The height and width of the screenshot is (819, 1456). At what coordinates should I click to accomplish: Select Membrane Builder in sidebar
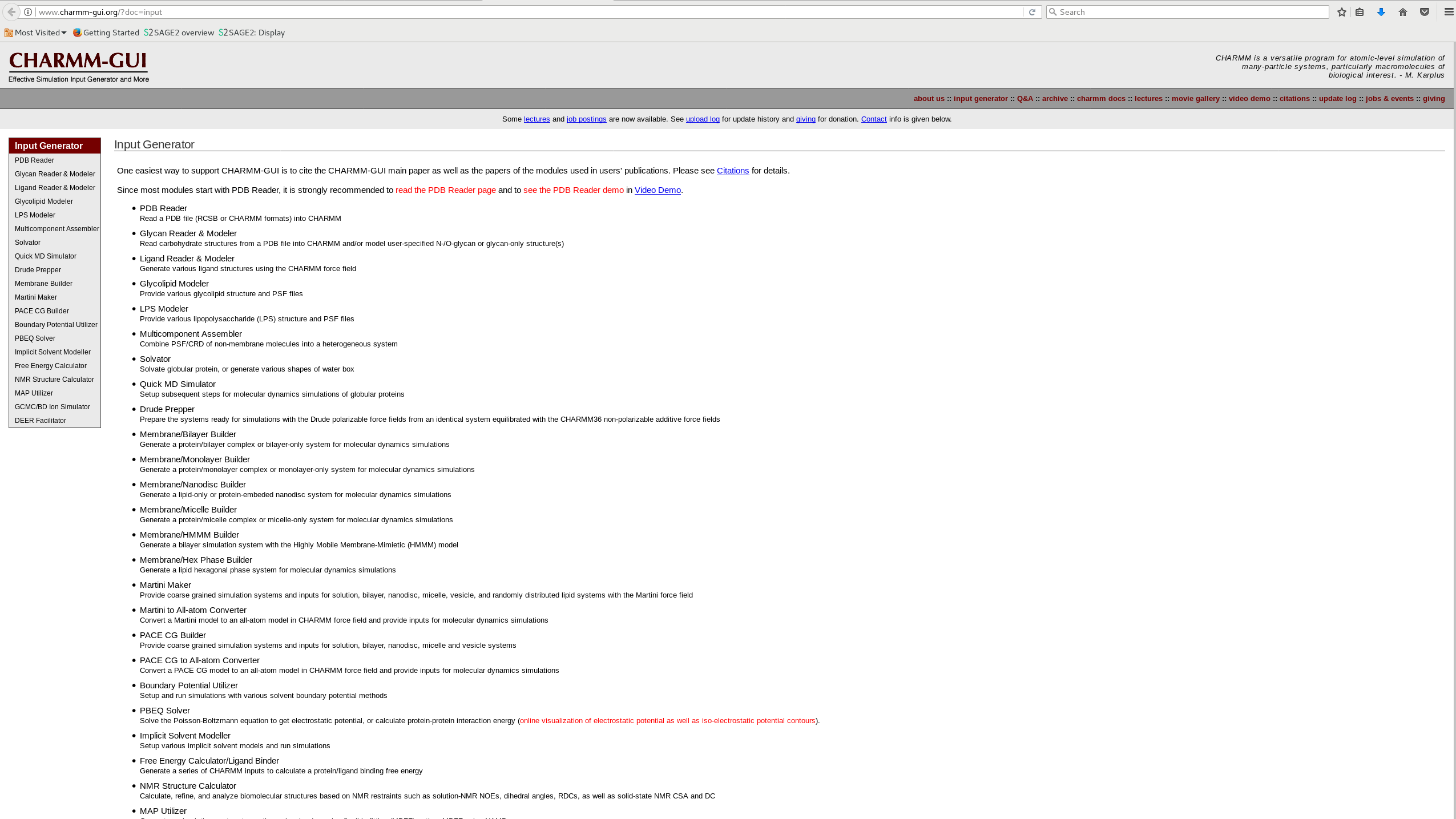pyautogui.click(x=43, y=284)
